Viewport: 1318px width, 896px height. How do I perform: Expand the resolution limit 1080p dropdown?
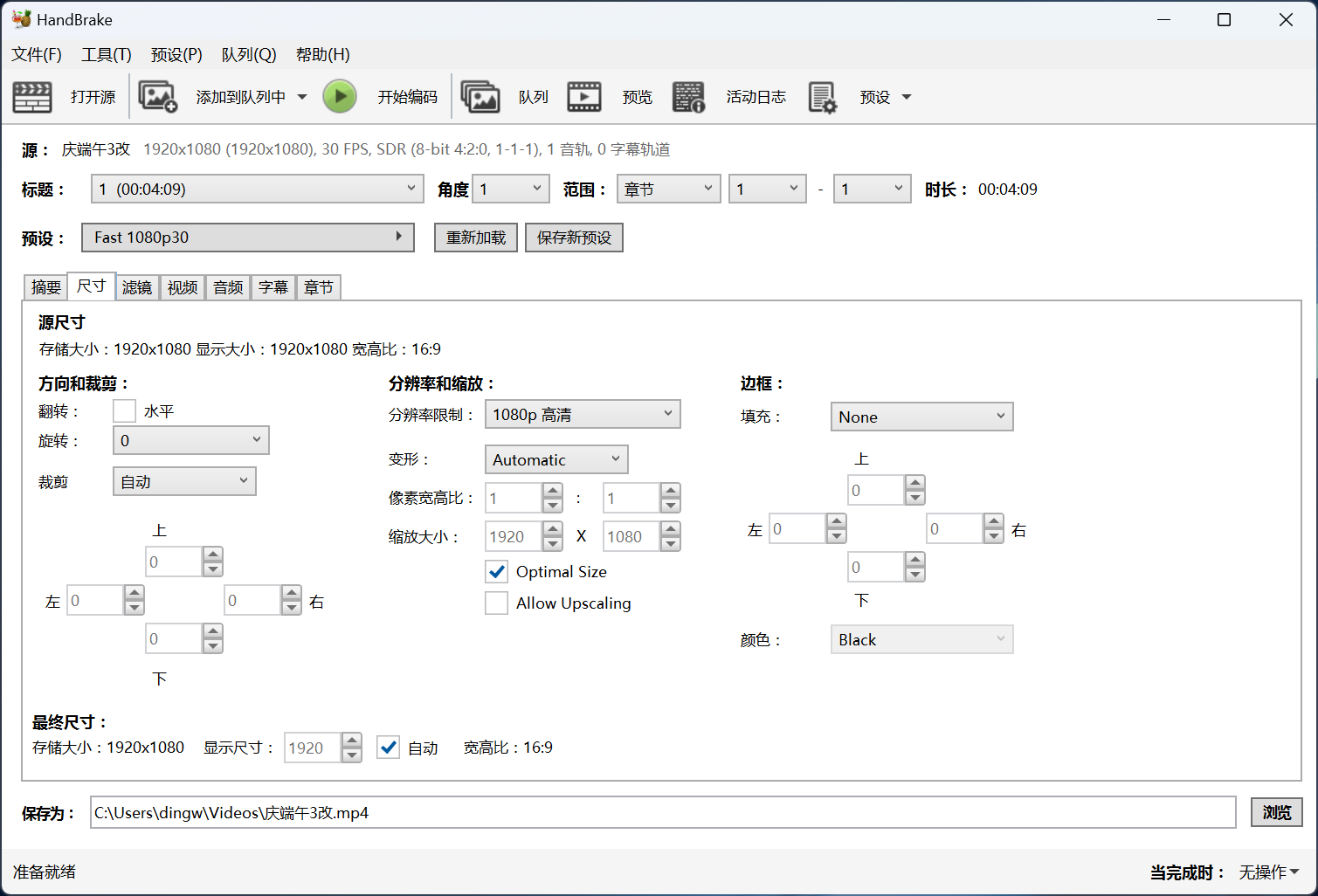[582, 415]
